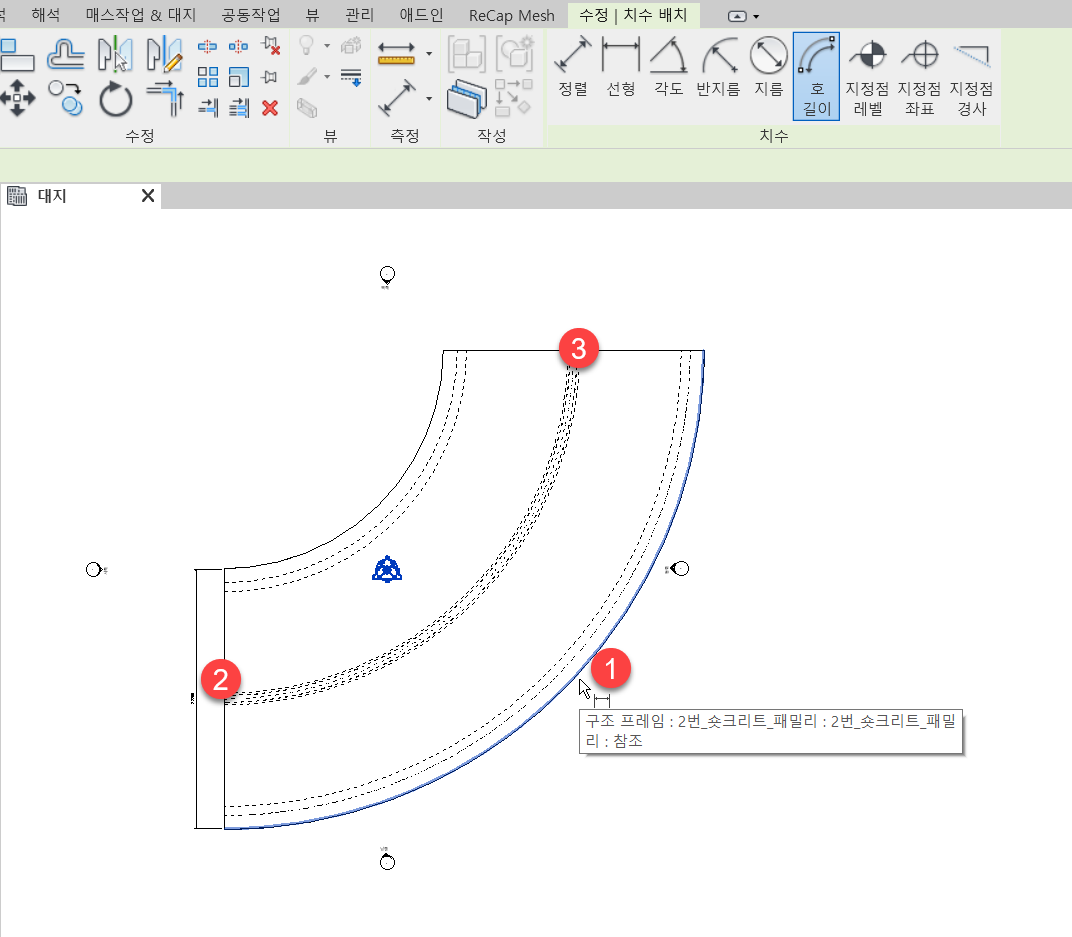This screenshot has height=937, width=1072.
Task: Click the Rotate tool icon
Action: (x=116, y=100)
